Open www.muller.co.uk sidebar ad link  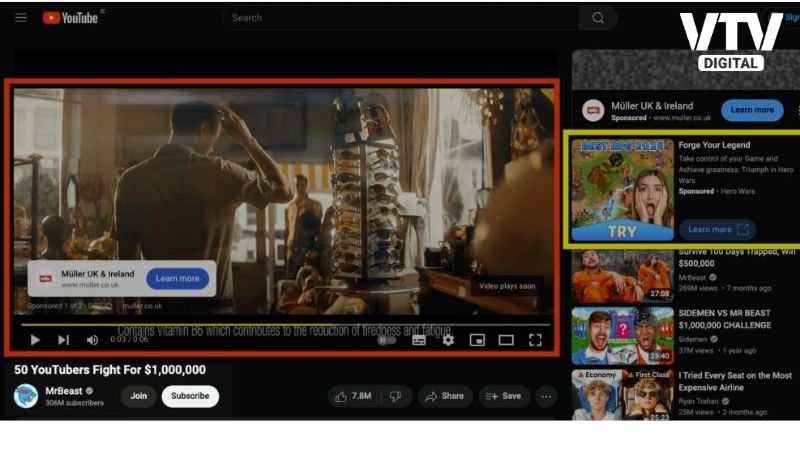682,118
